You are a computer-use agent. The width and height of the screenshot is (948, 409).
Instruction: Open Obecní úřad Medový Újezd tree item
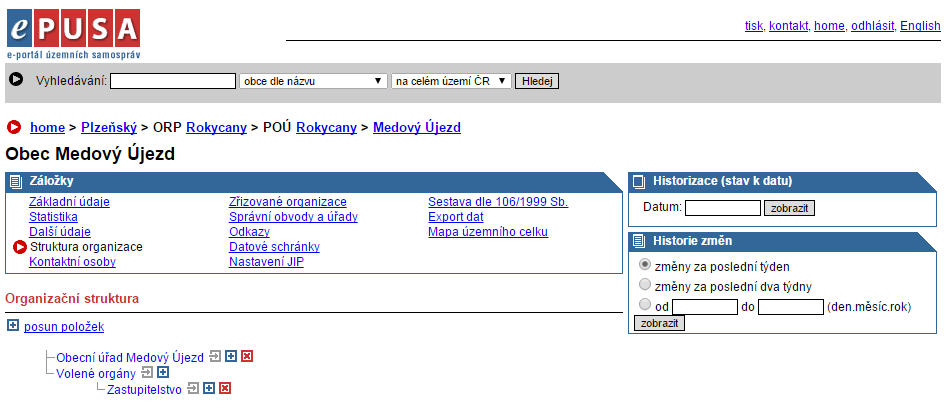[130, 358]
